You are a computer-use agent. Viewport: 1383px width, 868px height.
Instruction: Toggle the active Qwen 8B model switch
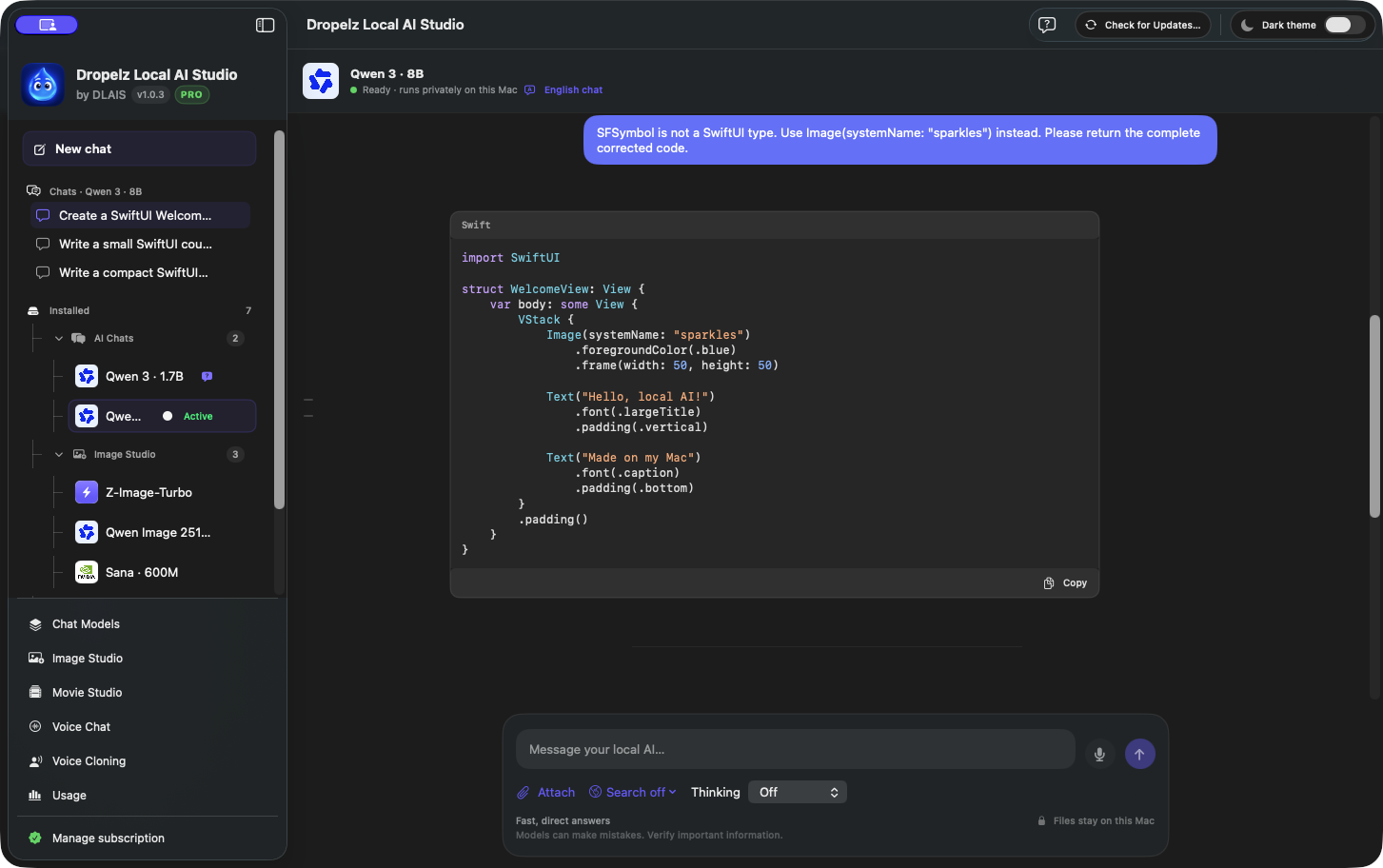pyautogui.click(x=168, y=416)
